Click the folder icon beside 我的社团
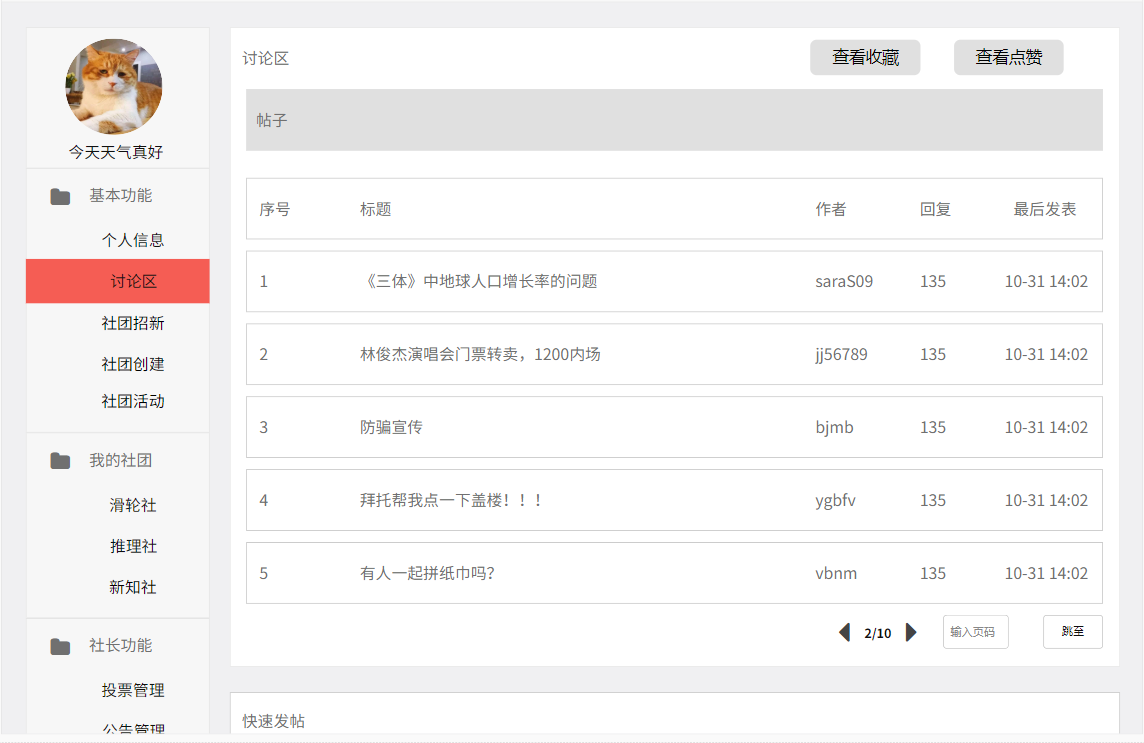1144x743 pixels. pos(60,461)
